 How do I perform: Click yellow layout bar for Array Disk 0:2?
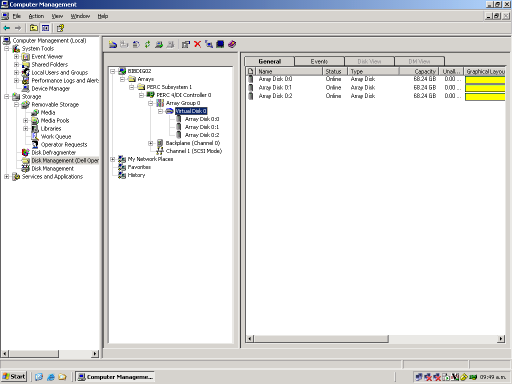[485, 96]
